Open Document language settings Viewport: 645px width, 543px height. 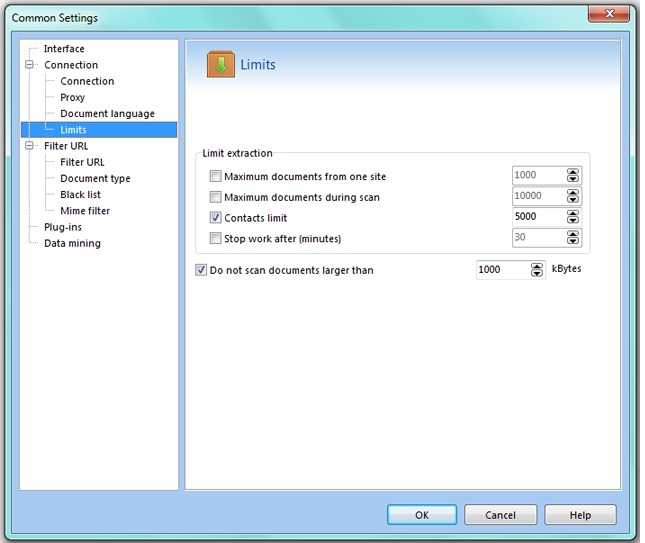click(107, 114)
